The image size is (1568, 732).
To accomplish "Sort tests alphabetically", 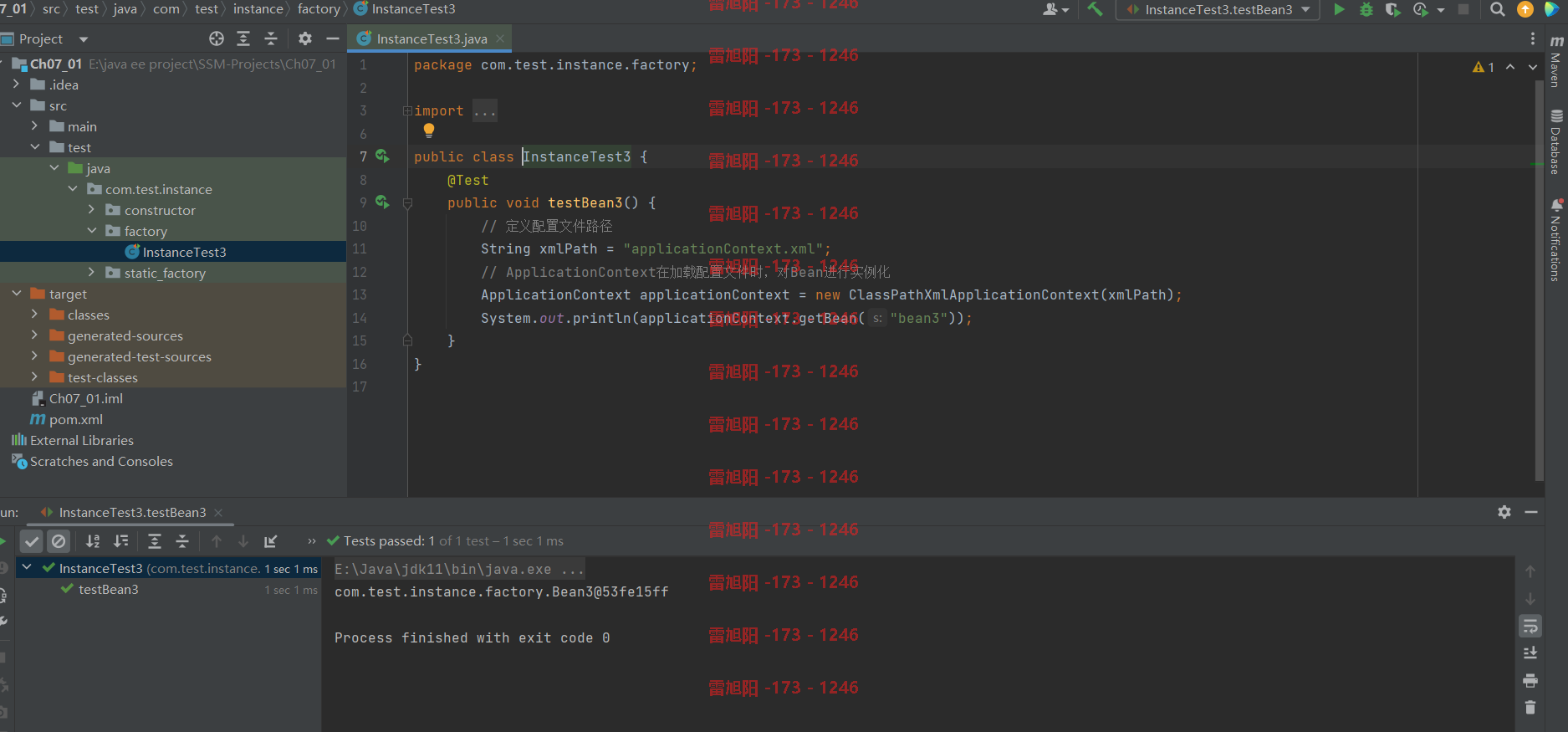I will pyautogui.click(x=93, y=541).
